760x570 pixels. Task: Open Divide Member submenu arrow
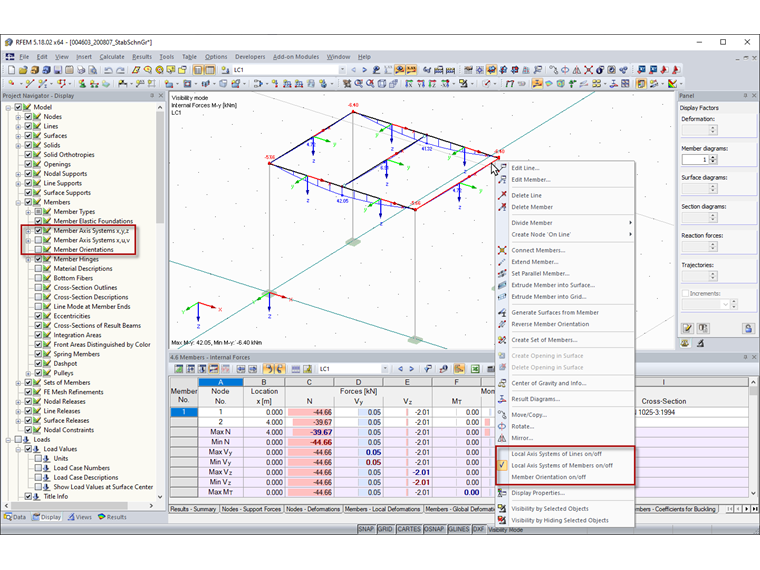630,223
